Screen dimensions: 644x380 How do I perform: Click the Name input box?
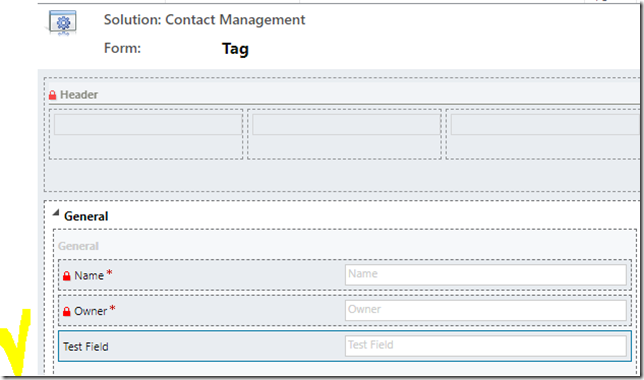(486, 274)
